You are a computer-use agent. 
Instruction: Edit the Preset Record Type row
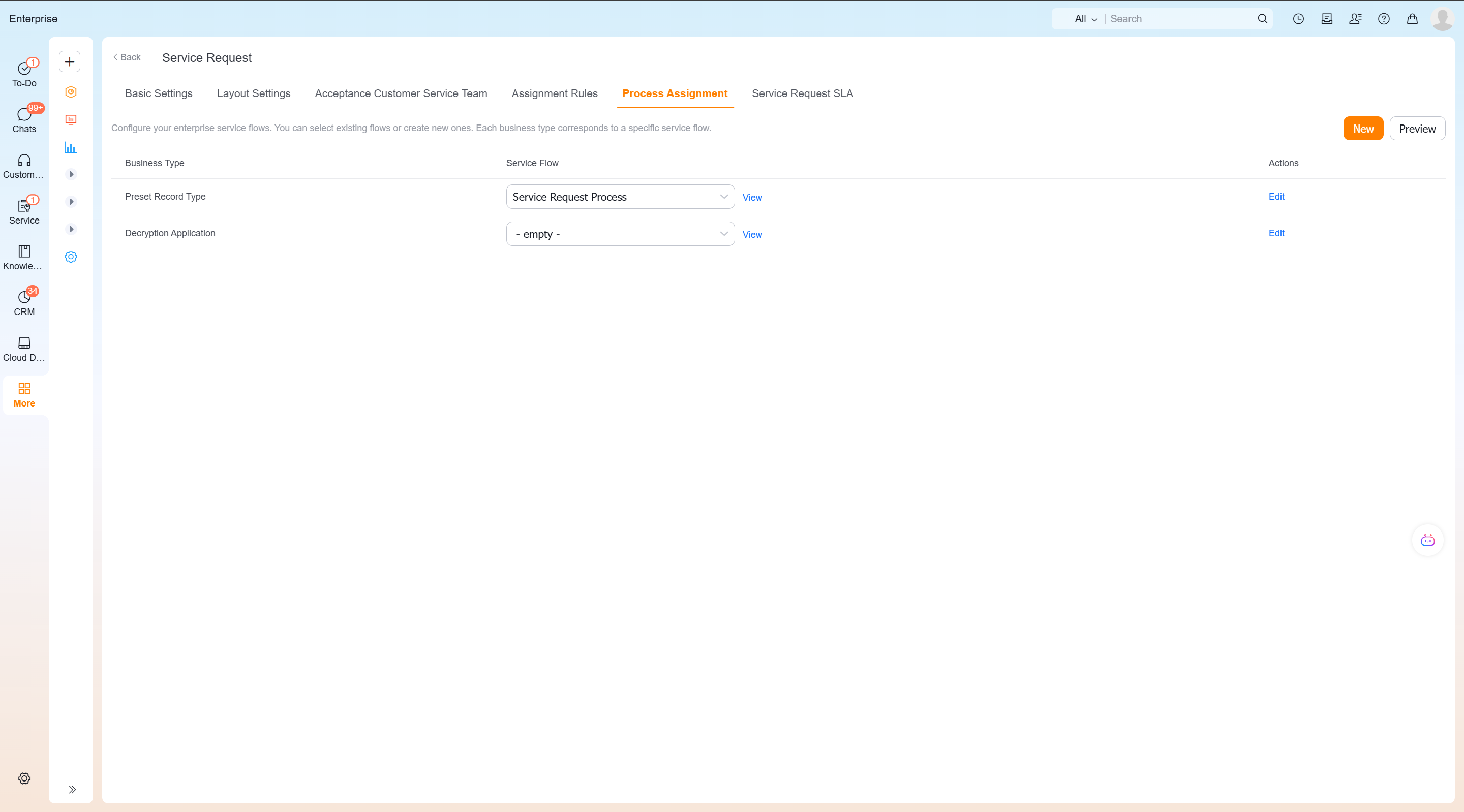(x=1276, y=196)
